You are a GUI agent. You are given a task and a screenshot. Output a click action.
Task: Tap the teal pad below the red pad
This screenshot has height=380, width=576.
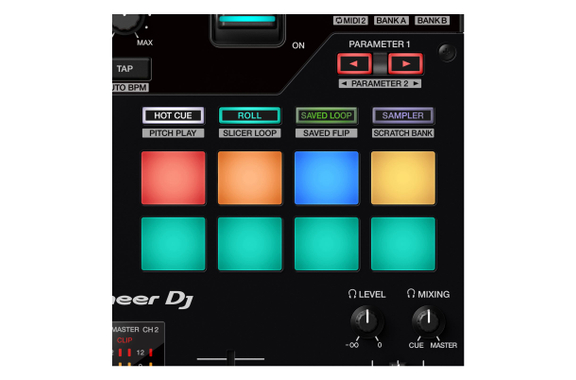tap(173, 244)
